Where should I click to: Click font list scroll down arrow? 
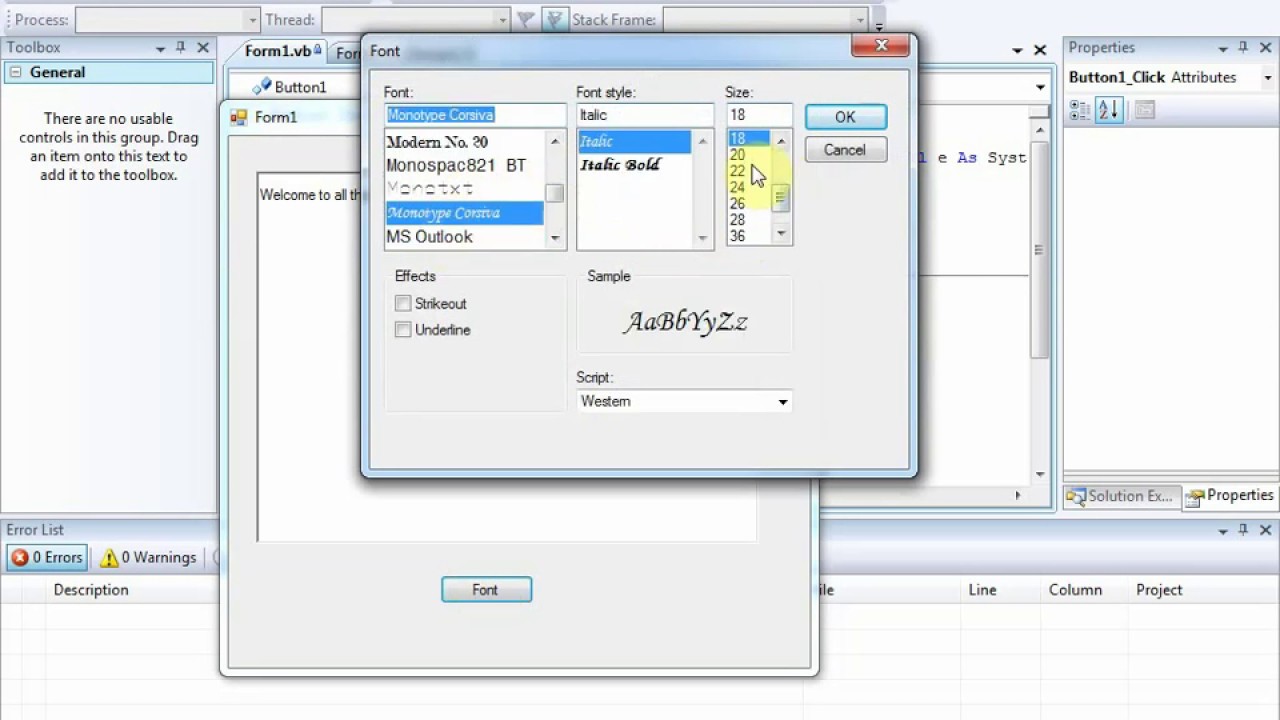pyautogui.click(x=555, y=239)
